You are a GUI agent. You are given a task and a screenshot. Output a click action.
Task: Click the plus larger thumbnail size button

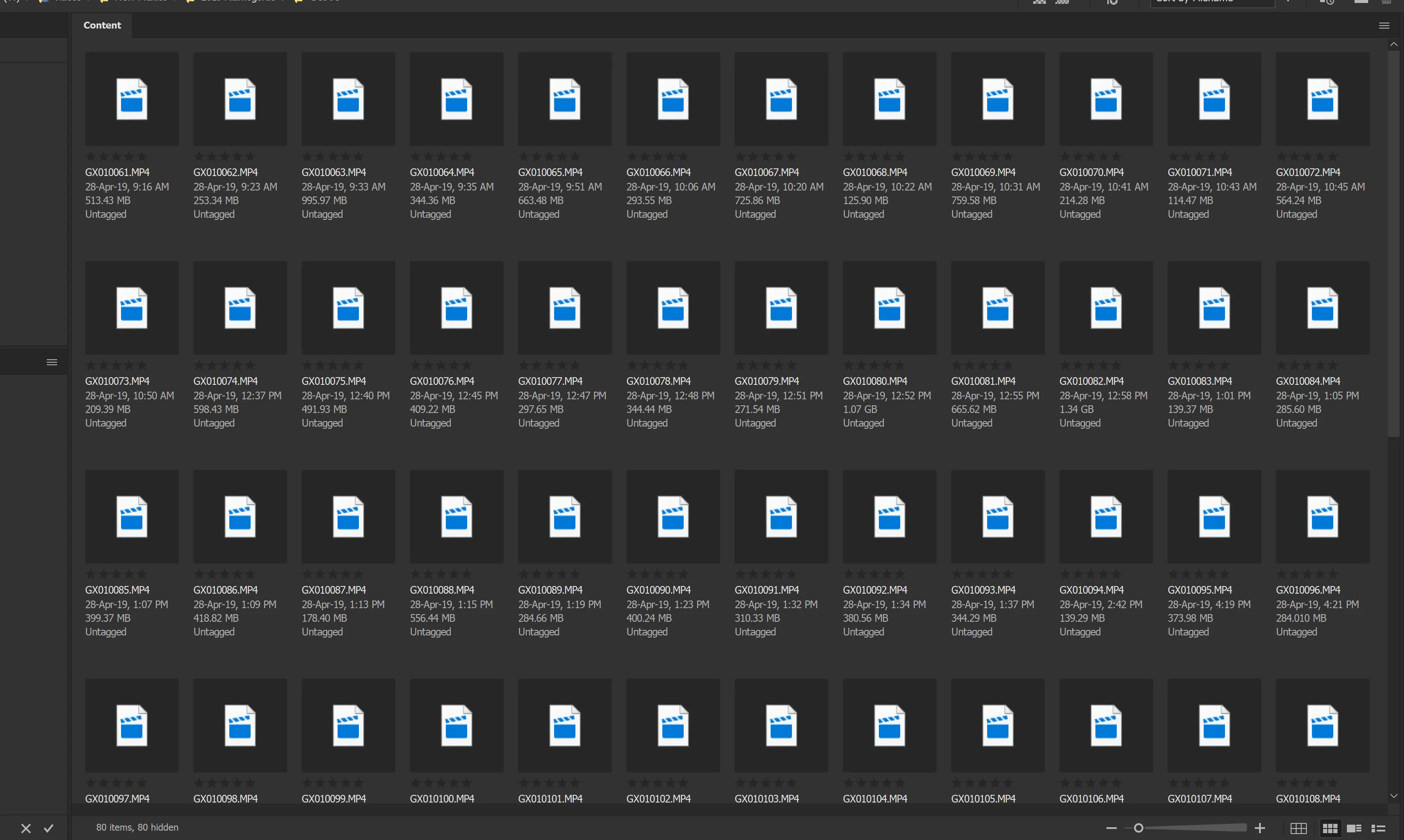pos(1260,828)
